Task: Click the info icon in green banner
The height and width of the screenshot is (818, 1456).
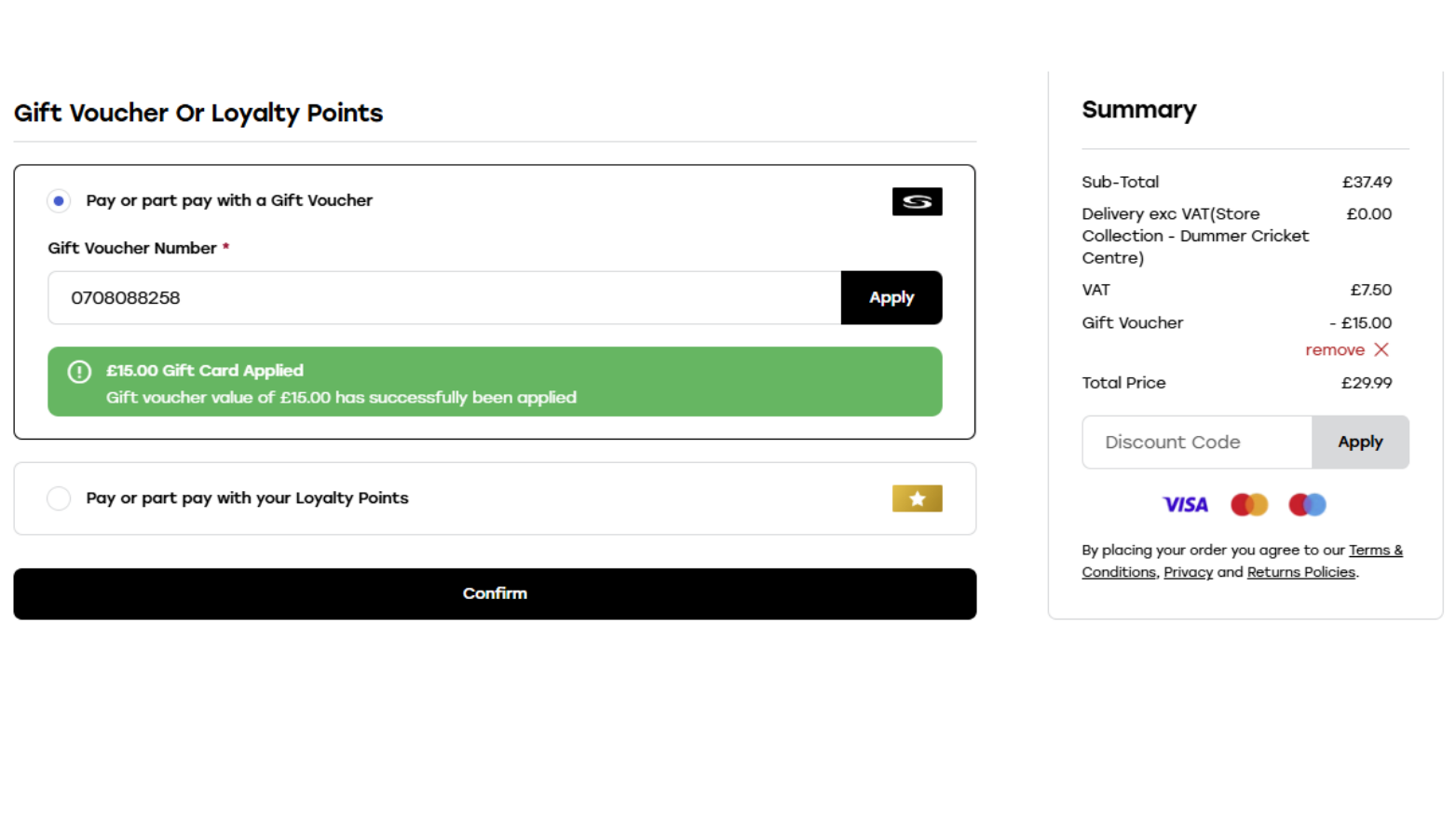Action: click(79, 372)
